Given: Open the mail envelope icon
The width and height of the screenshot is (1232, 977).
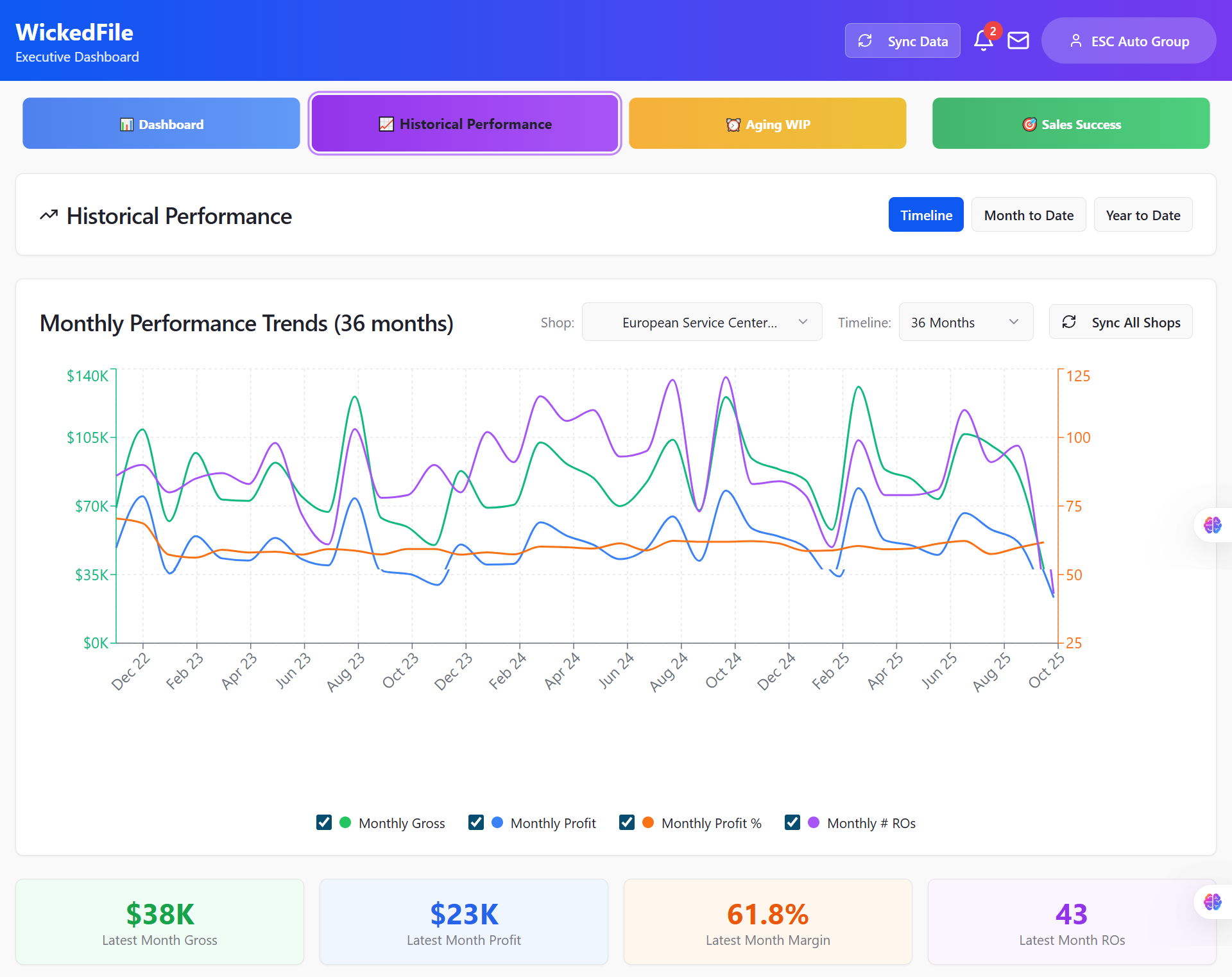Looking at the screenshot, I should [x=1018, y=41].
